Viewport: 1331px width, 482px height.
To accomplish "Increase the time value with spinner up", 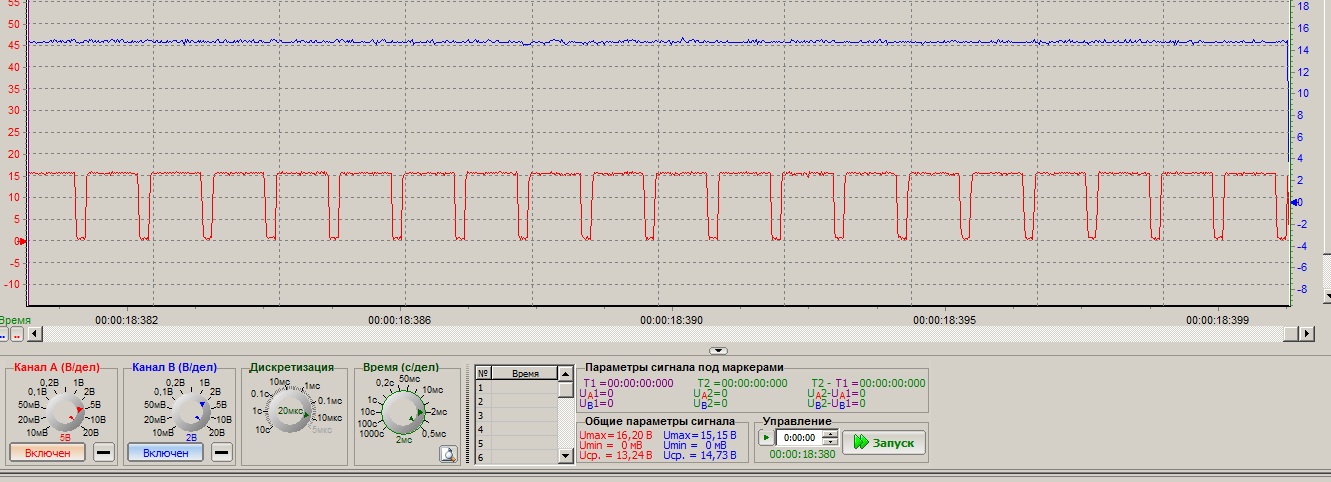I will [829, 434].
